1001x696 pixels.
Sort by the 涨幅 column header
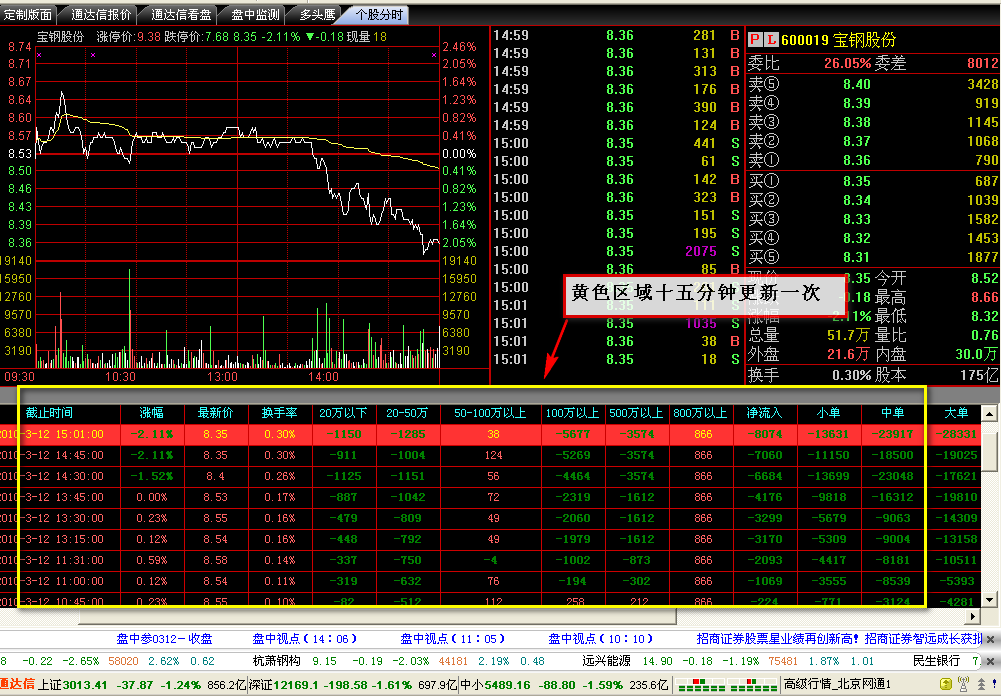[151, 413]
